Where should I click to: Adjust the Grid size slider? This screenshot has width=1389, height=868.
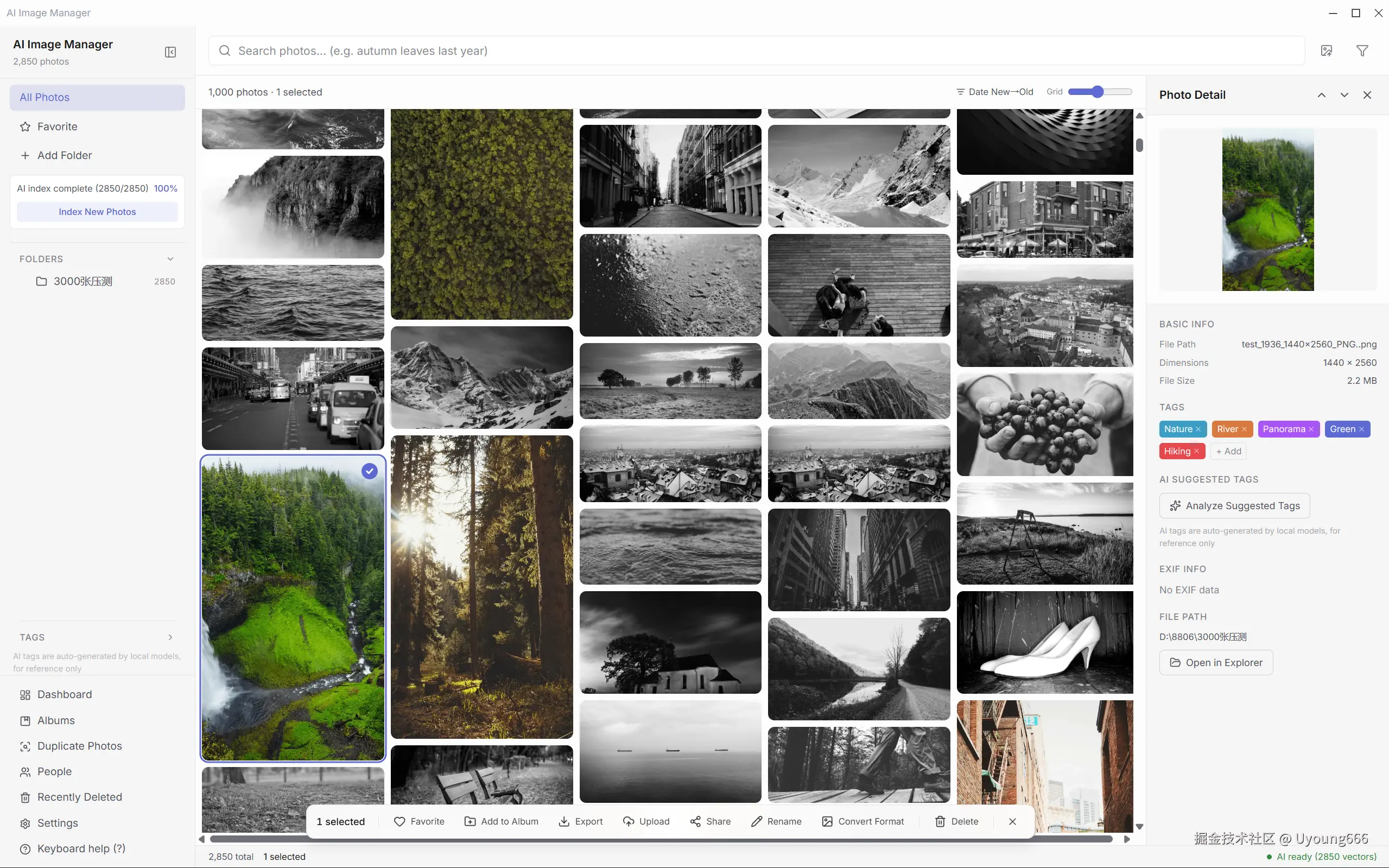pos(1100,92)
